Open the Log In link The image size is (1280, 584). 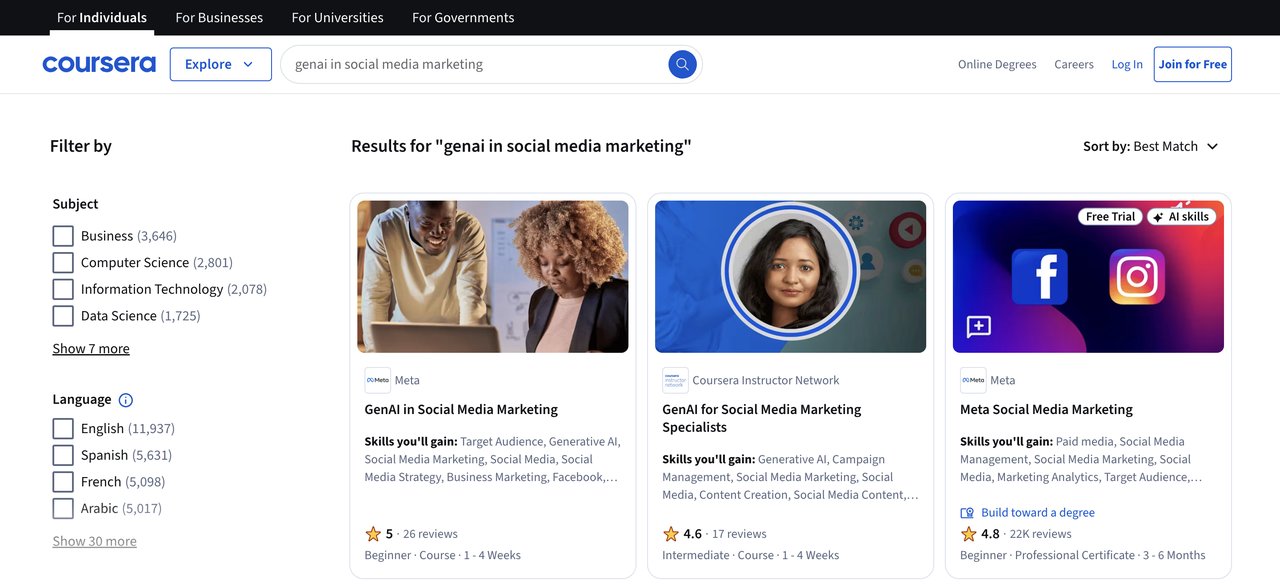tap(1127, 64)
